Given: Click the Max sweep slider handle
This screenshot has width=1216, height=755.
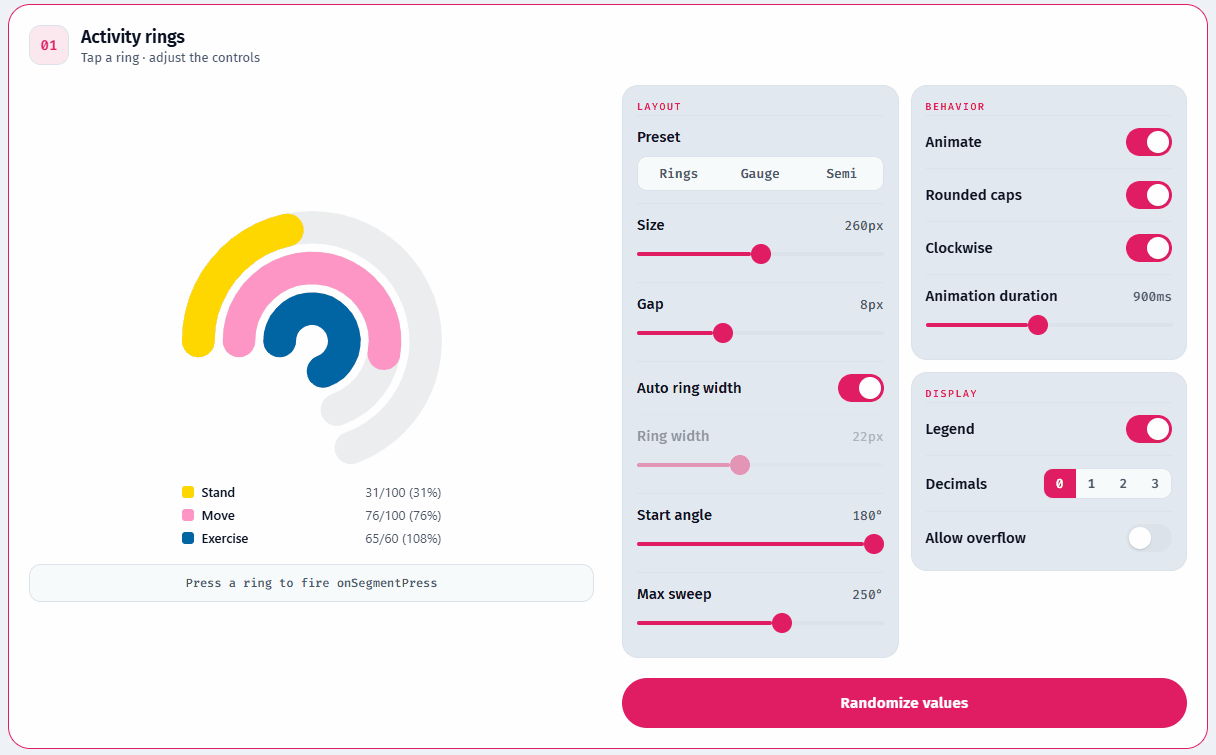Looking at the screenshot, I should pos(782,623).
